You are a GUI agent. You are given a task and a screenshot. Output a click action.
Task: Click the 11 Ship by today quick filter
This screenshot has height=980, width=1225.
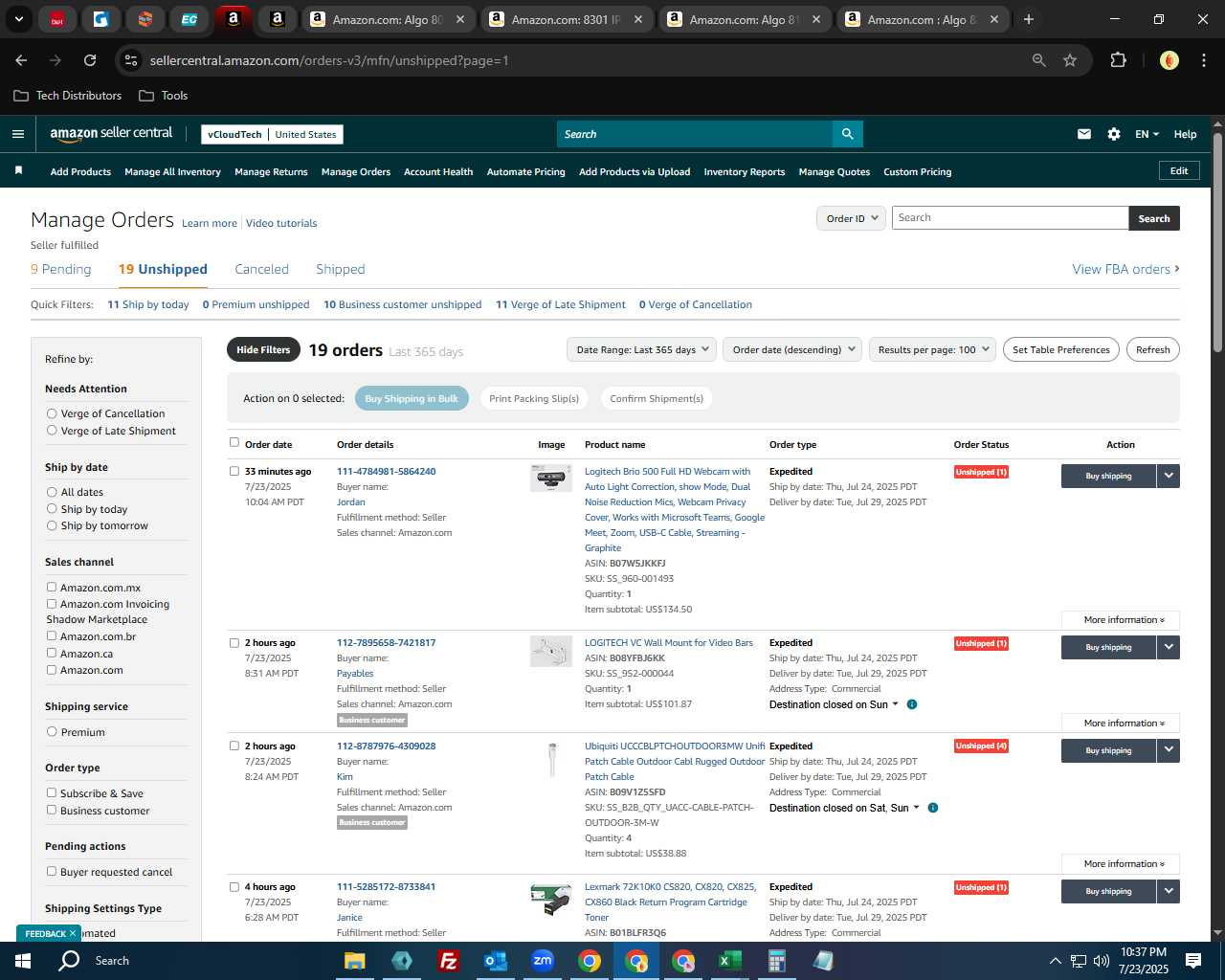pos(148,304)
